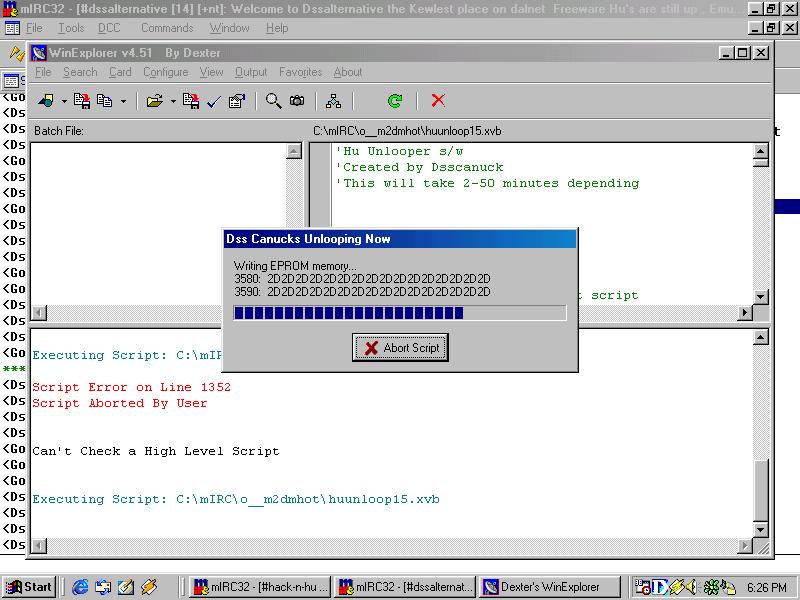This screenshot has height=600, width=800.
Task: Click the WinExplorer satellite title bar icon
Action: point(39,53)
